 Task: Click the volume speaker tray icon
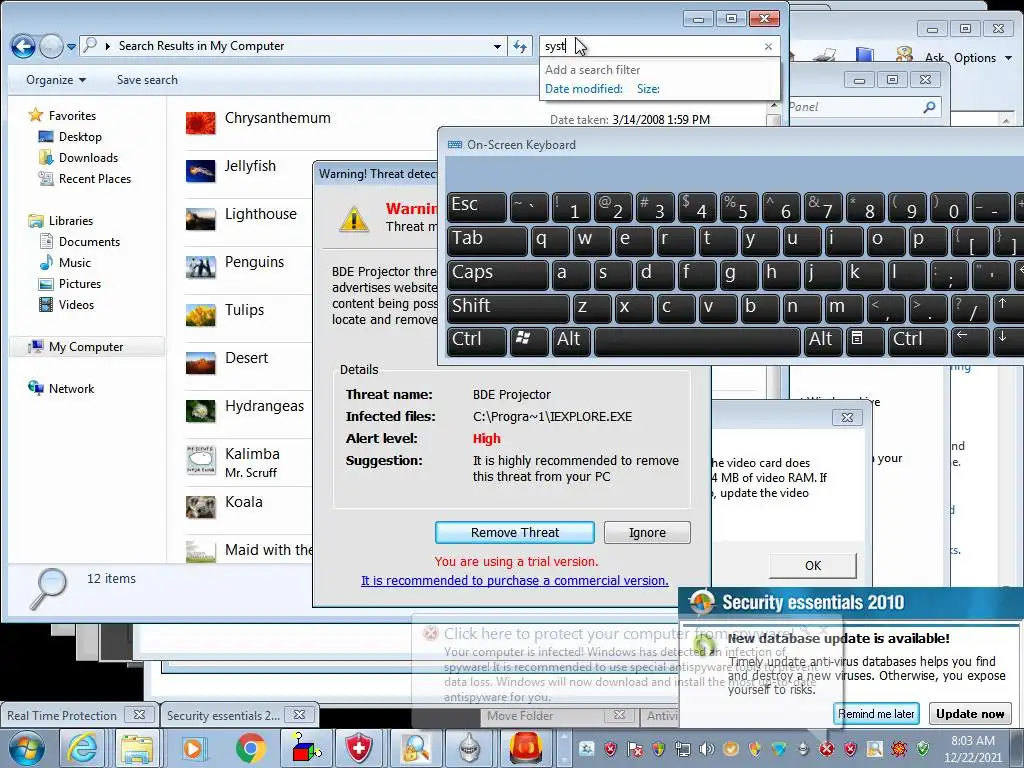pos(707,748)
